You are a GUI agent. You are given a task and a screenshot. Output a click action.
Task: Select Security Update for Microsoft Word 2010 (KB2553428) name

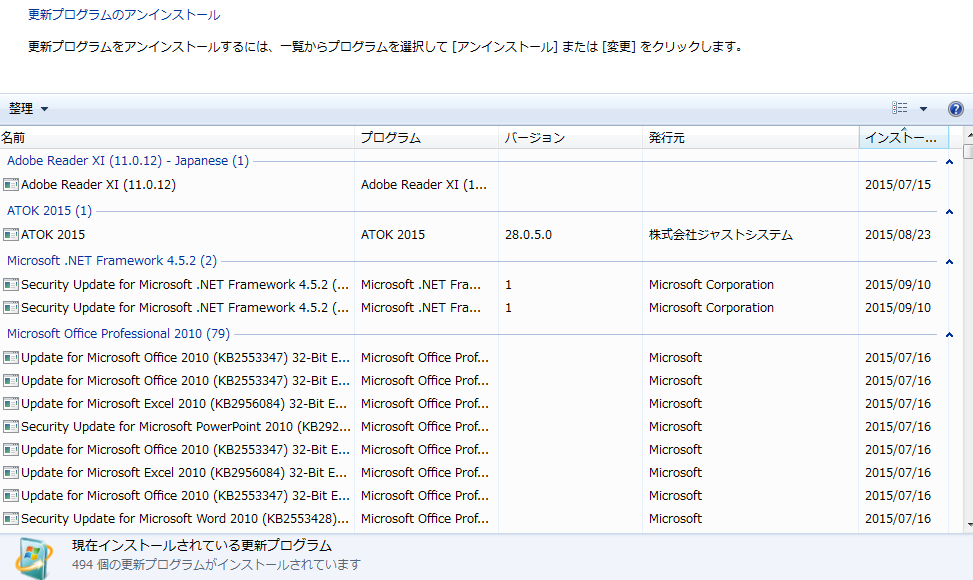(x=185, y=519)
